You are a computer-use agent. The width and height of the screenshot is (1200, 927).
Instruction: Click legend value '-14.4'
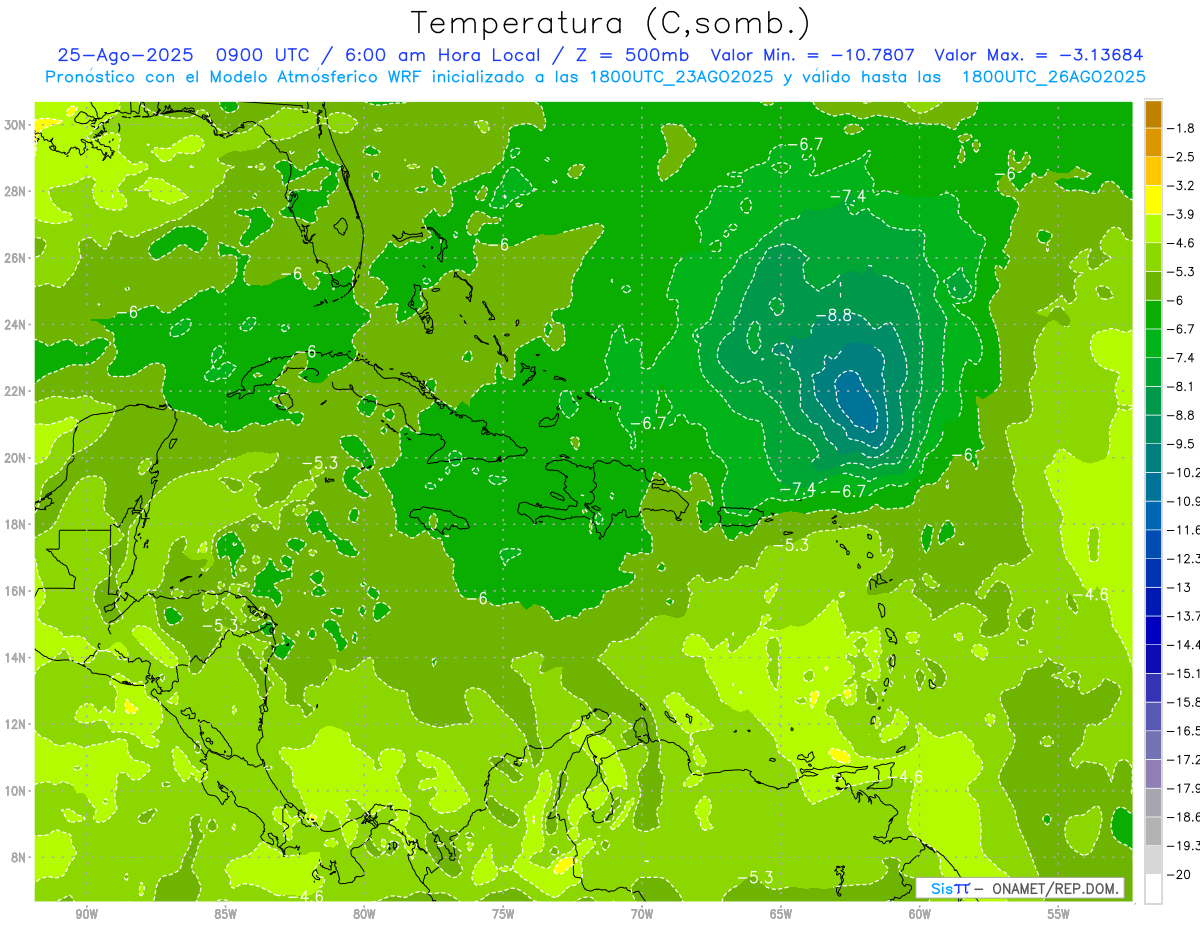(1182, 645)
